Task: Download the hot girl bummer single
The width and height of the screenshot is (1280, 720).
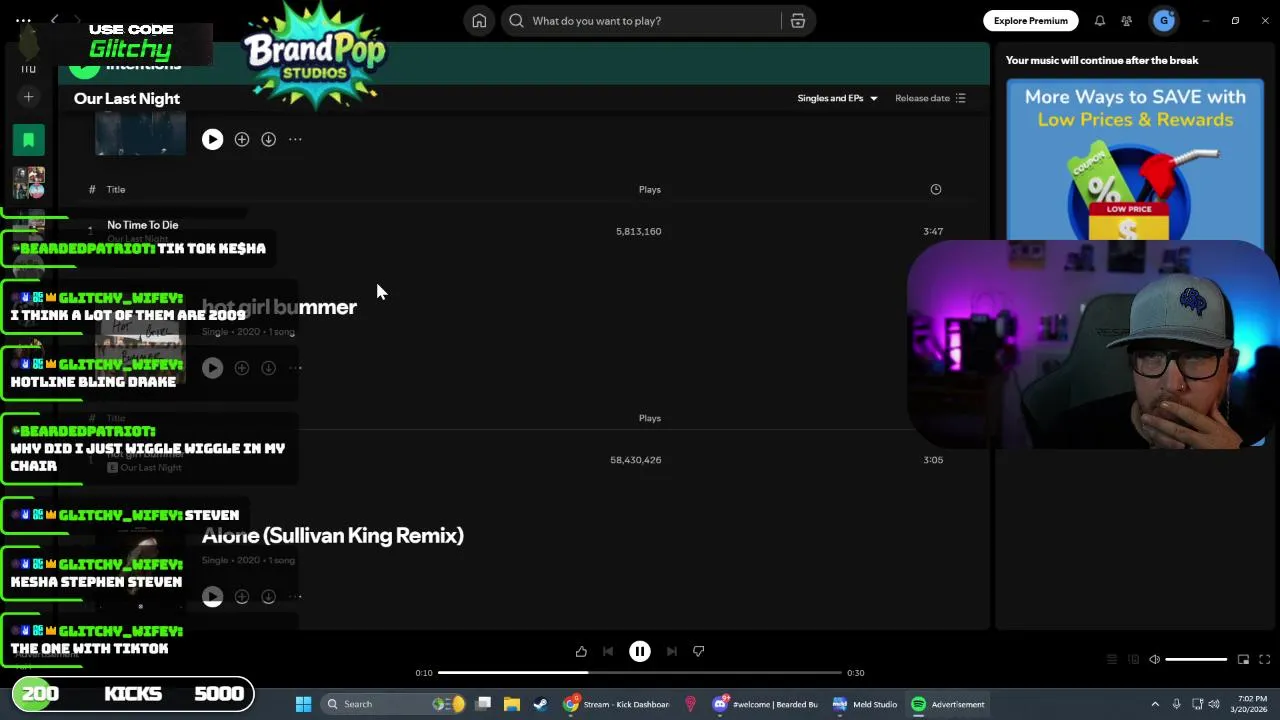Action: coord(269,368)
